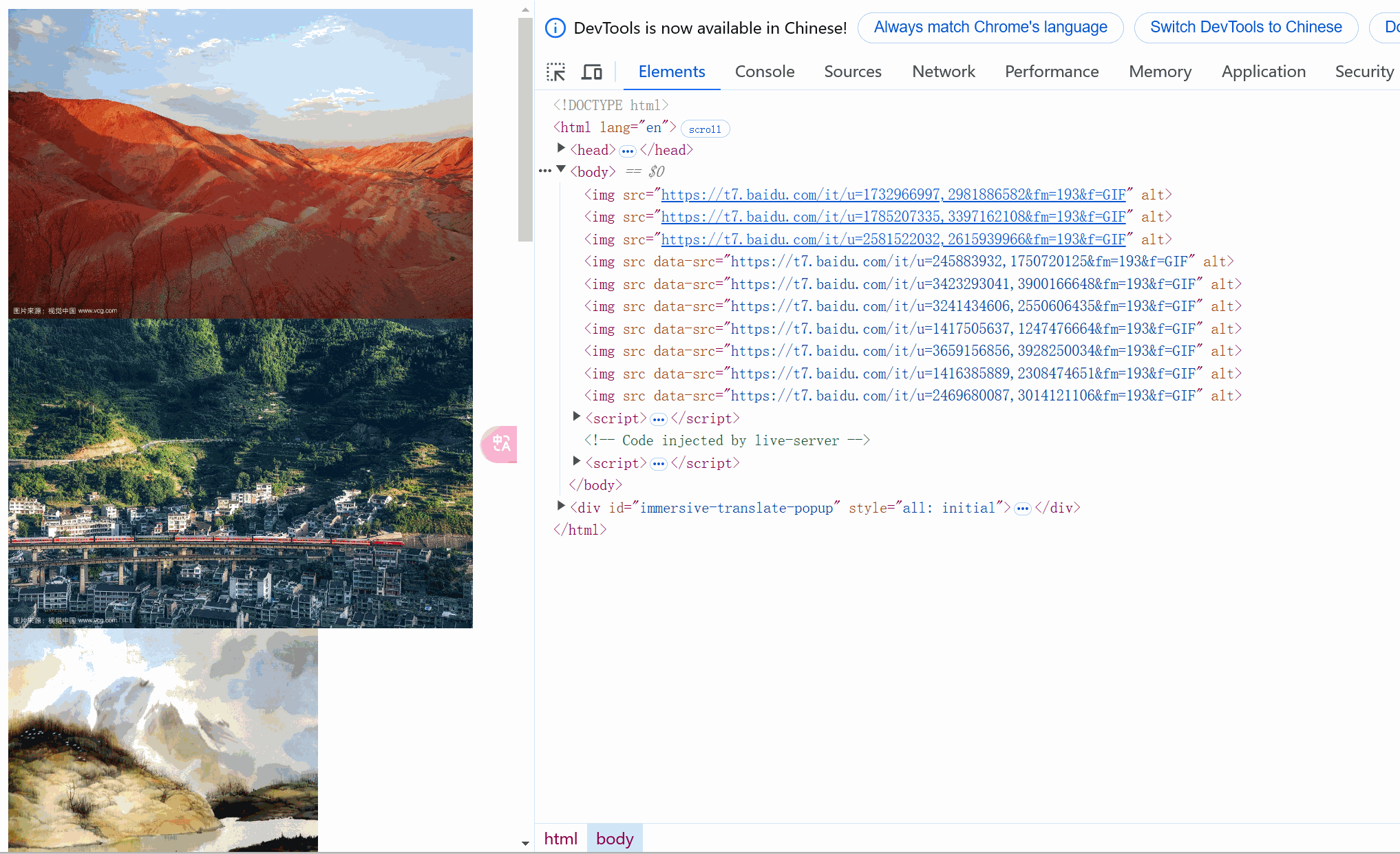Toggle the device toolbar emulation icon
1400x854 pixels.
click(x=592, y=71)
